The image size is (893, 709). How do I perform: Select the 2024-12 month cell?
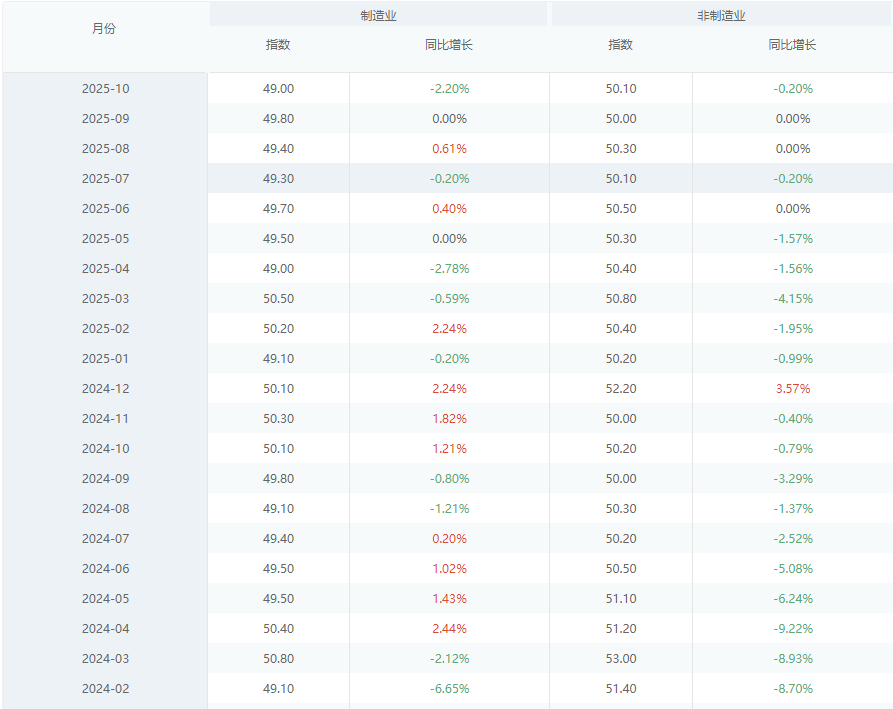point(105,389)
